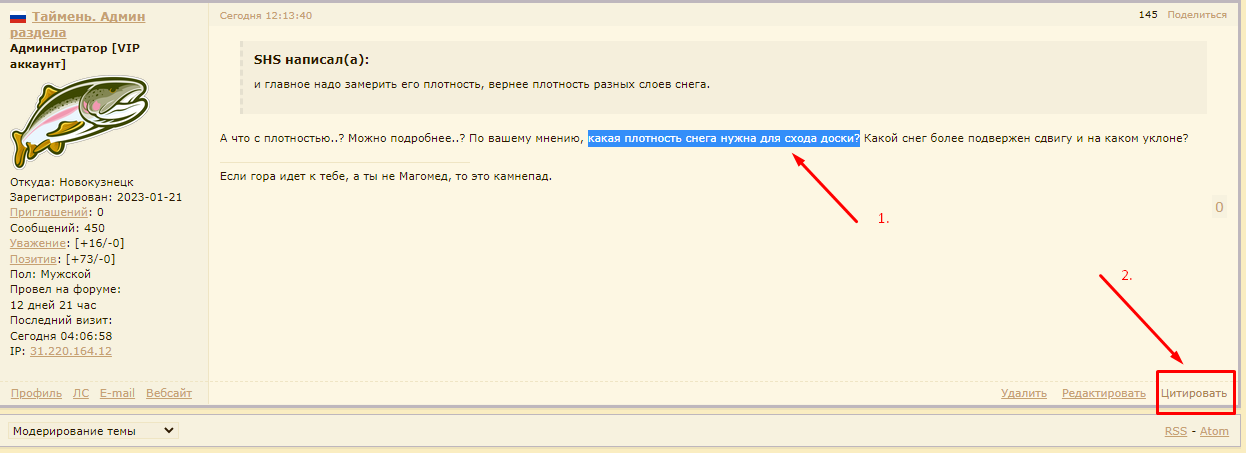Click Редактировать to edit the post
1246x453 pixels.
click(x=1104, y=393)
